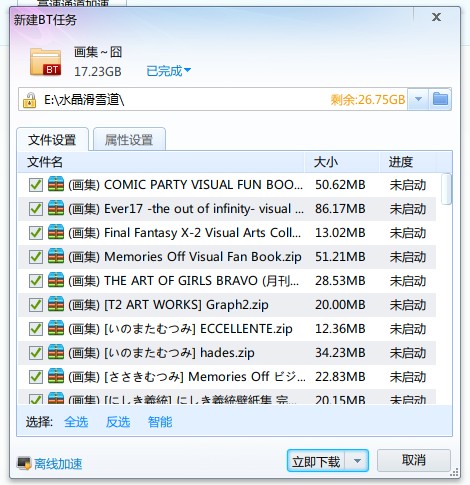
Task: Uncheck Memories Off Visual Fan Book.zip
Action: click(x=36, y=257)
